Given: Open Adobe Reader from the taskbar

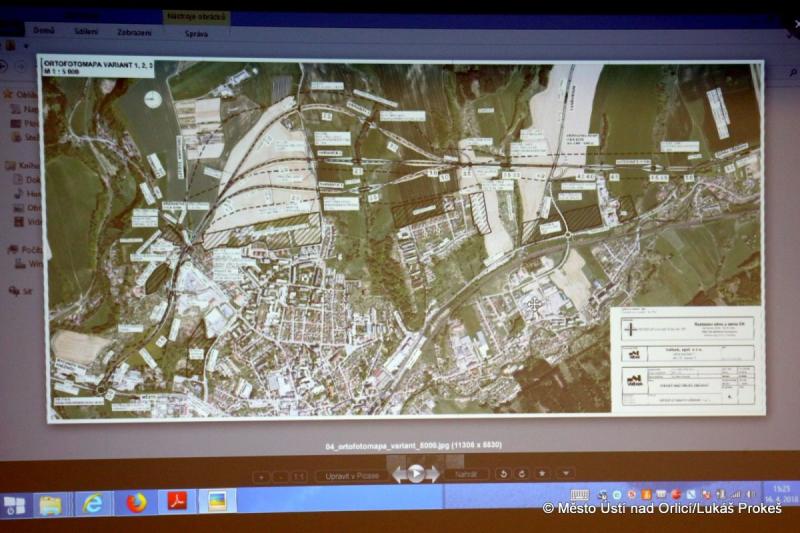Looking at the screenshot, I should (x=177, y=502).
